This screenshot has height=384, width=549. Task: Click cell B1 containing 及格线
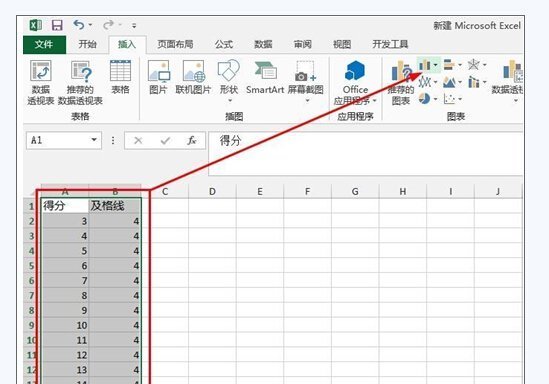(x=115, y=206)
